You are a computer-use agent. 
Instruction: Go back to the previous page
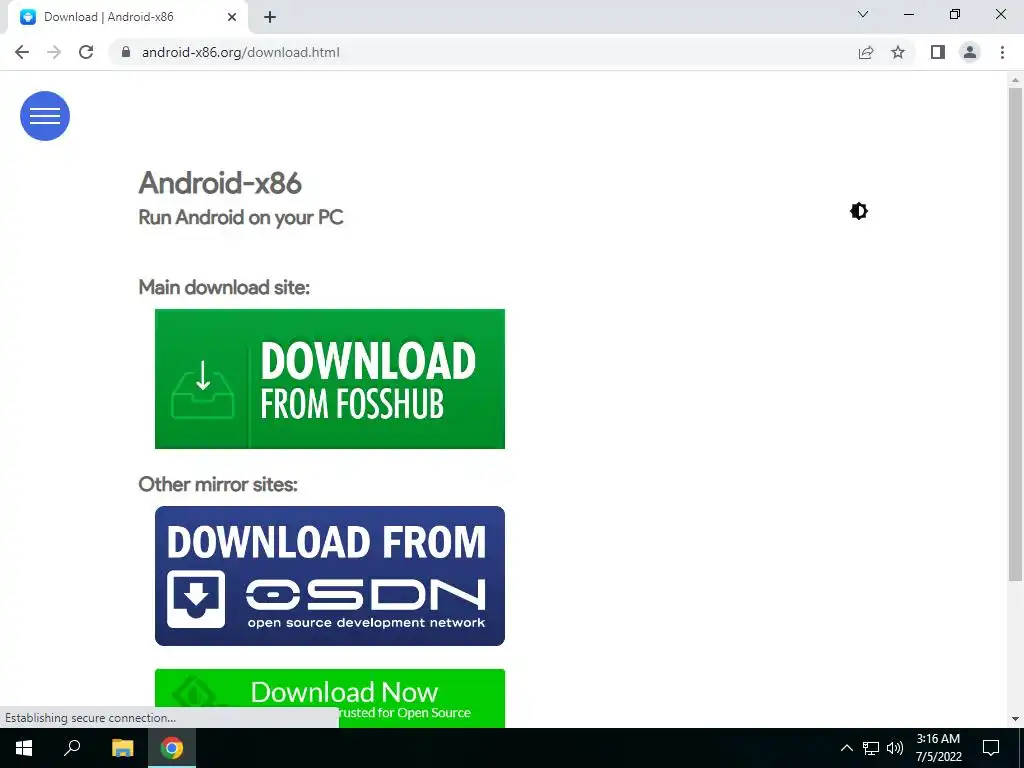(x=22, y=52)
